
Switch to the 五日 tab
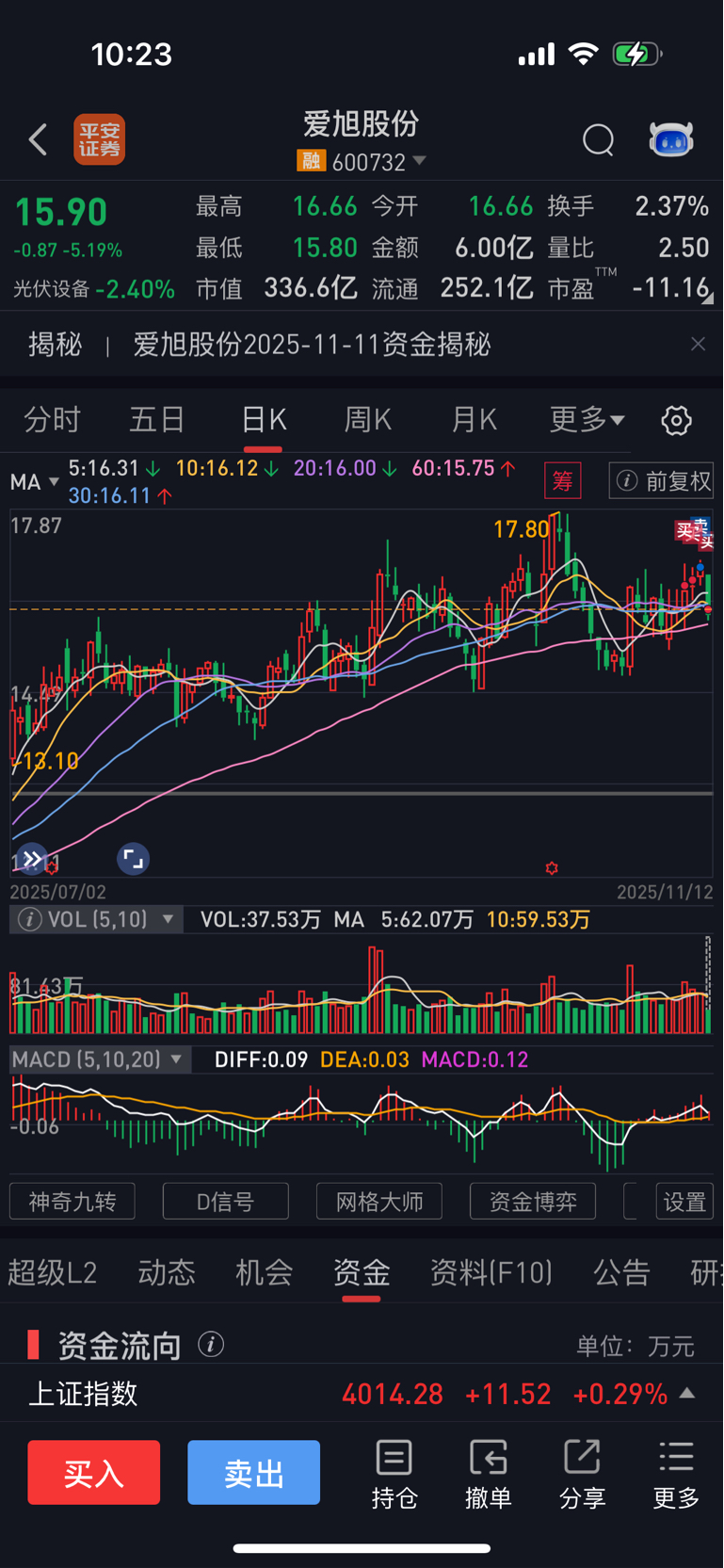157,420
